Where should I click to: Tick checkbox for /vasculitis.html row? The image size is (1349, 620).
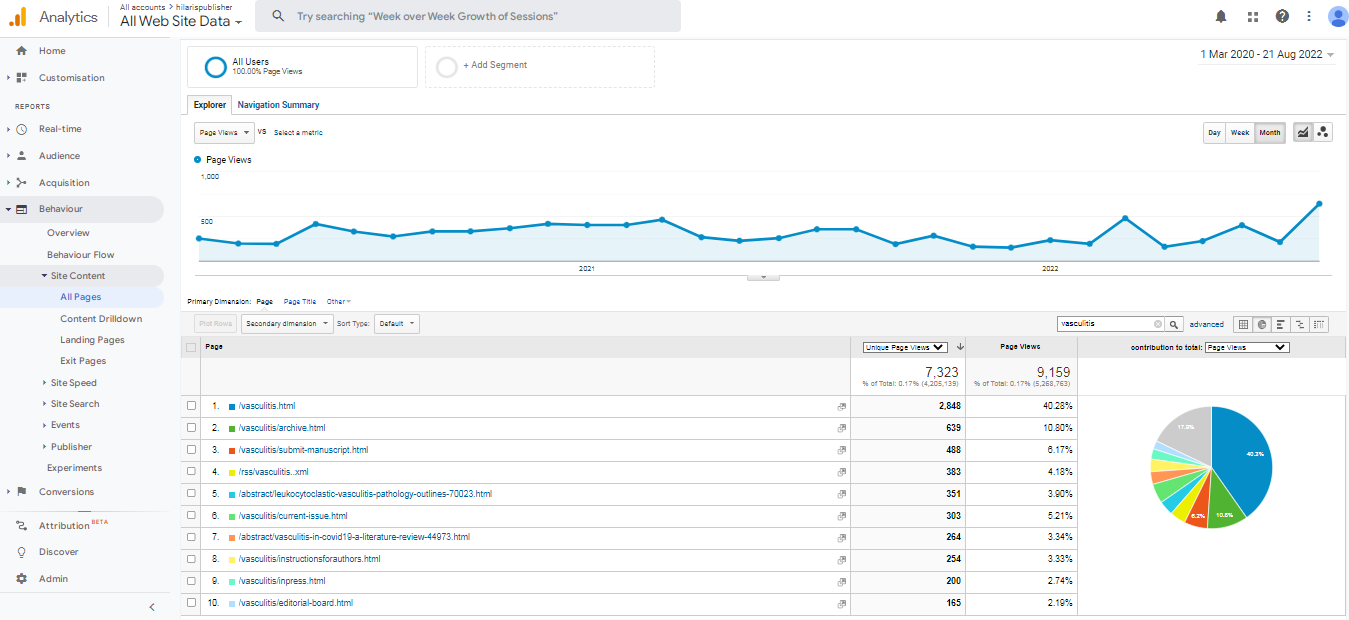191,406
